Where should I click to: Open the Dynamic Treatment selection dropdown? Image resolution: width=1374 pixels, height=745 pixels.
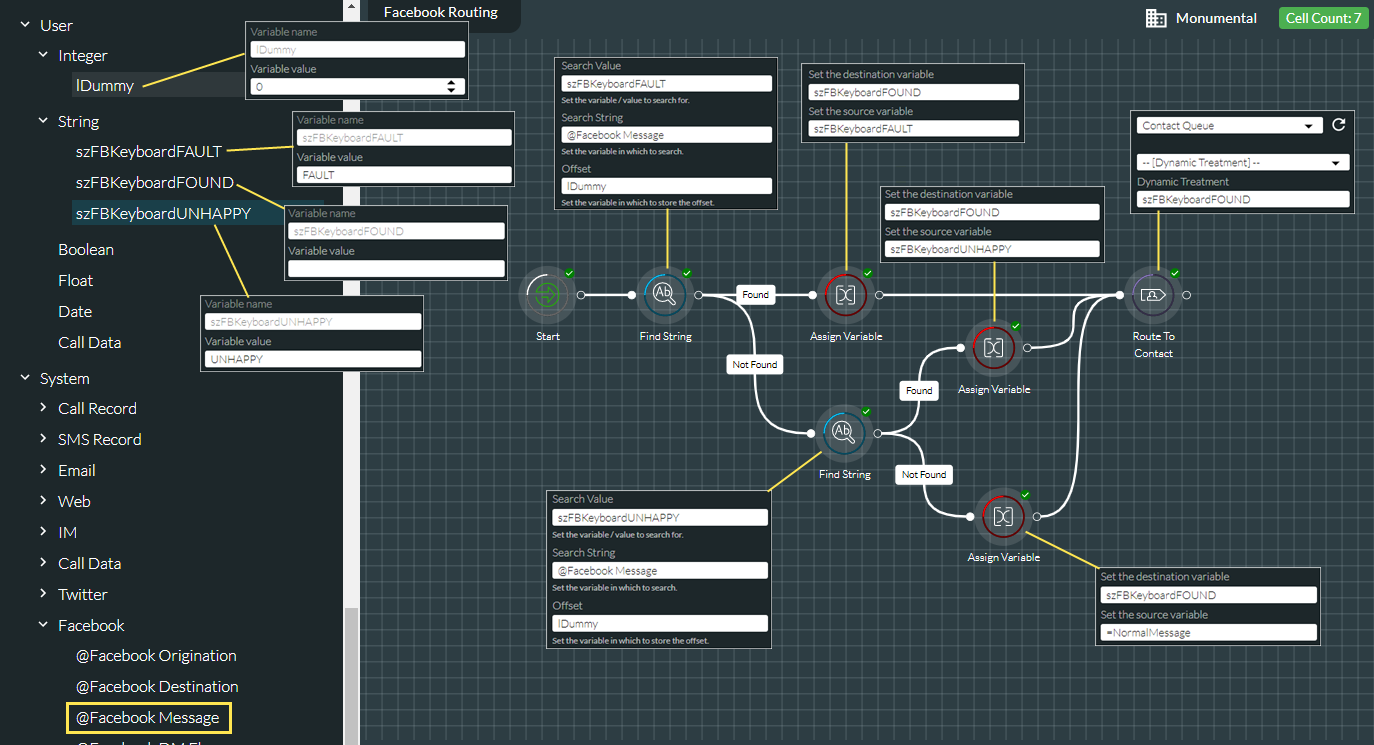coord(1243,162)
